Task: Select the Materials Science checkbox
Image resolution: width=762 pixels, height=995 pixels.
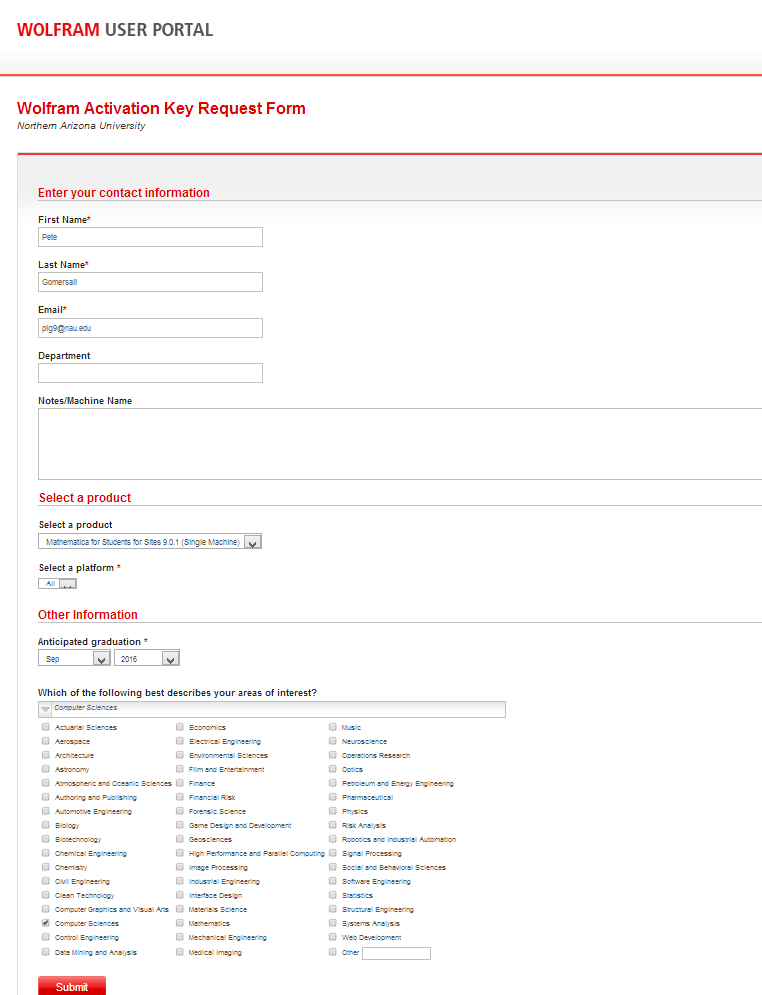Action: pyautogui.click(x=180, y=909)
